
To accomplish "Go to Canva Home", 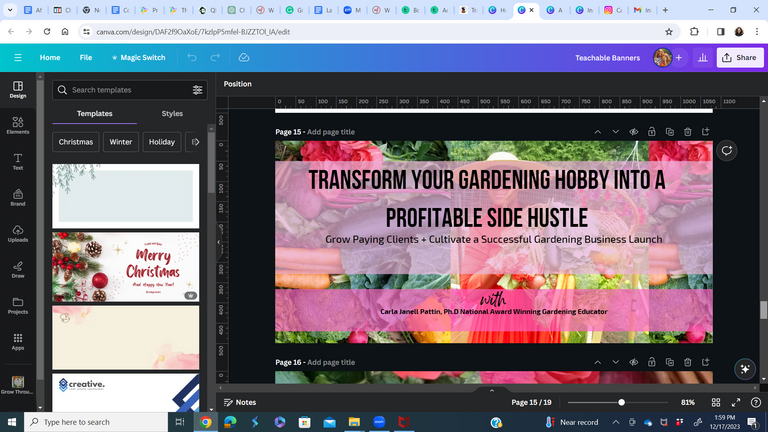I will click(50, 58).
